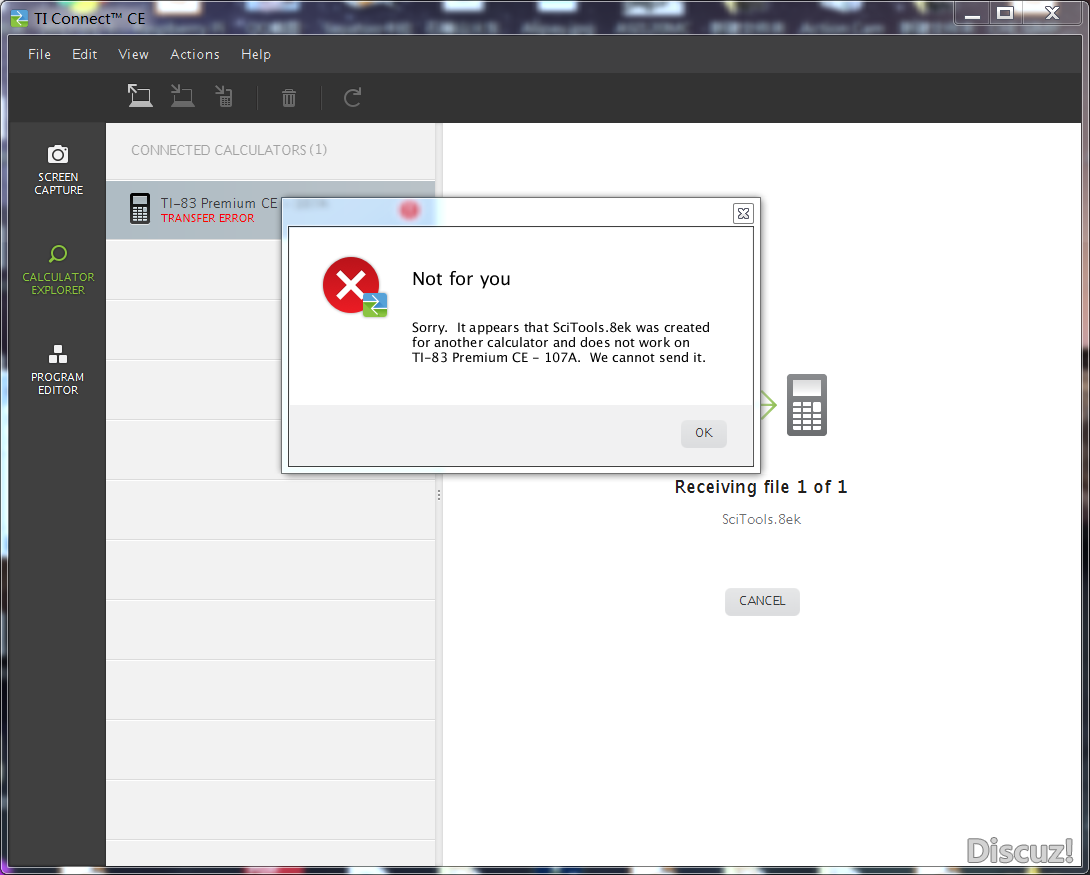Click OK in the Not for you dialog
Image resolution: width=1090 pixels, height=875 pixels.
click(x=703, y=433)
